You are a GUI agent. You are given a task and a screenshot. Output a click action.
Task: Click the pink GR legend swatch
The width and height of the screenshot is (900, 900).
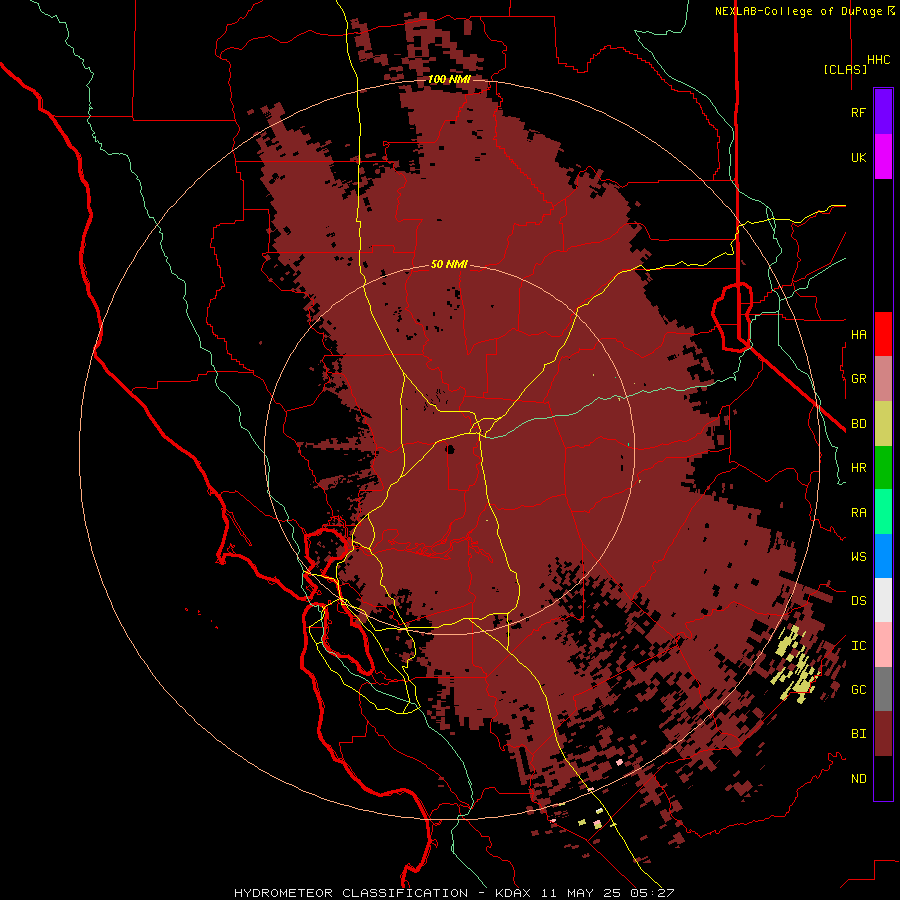[883, 379]
